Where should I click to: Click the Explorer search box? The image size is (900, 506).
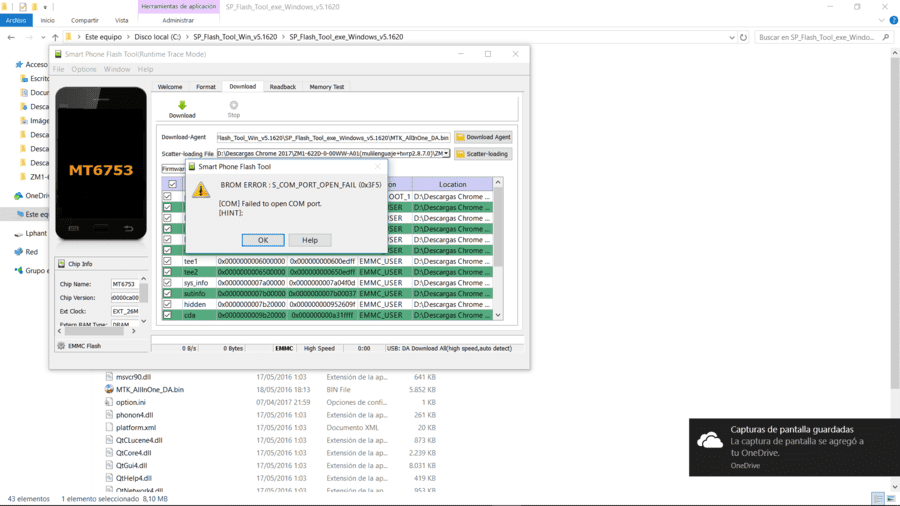coord(823,37)
